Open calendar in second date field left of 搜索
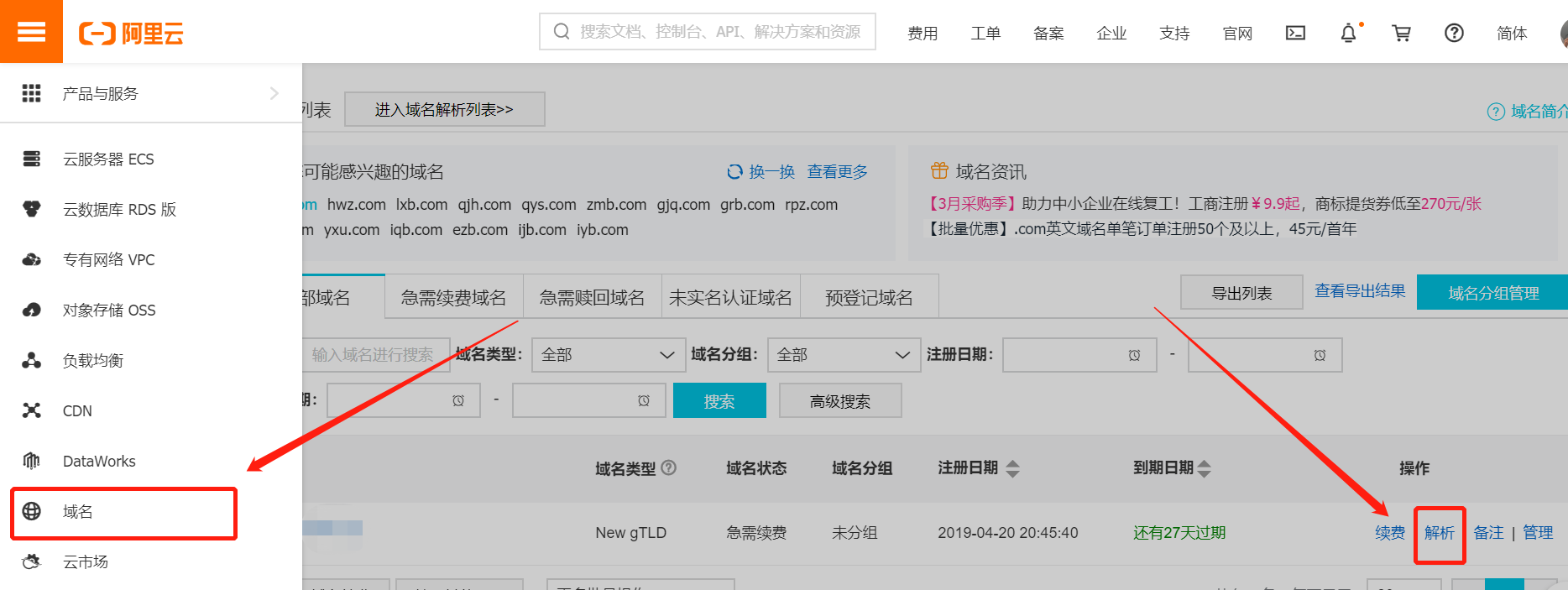This screenshot has height=590, width=1568. (644, 400)
